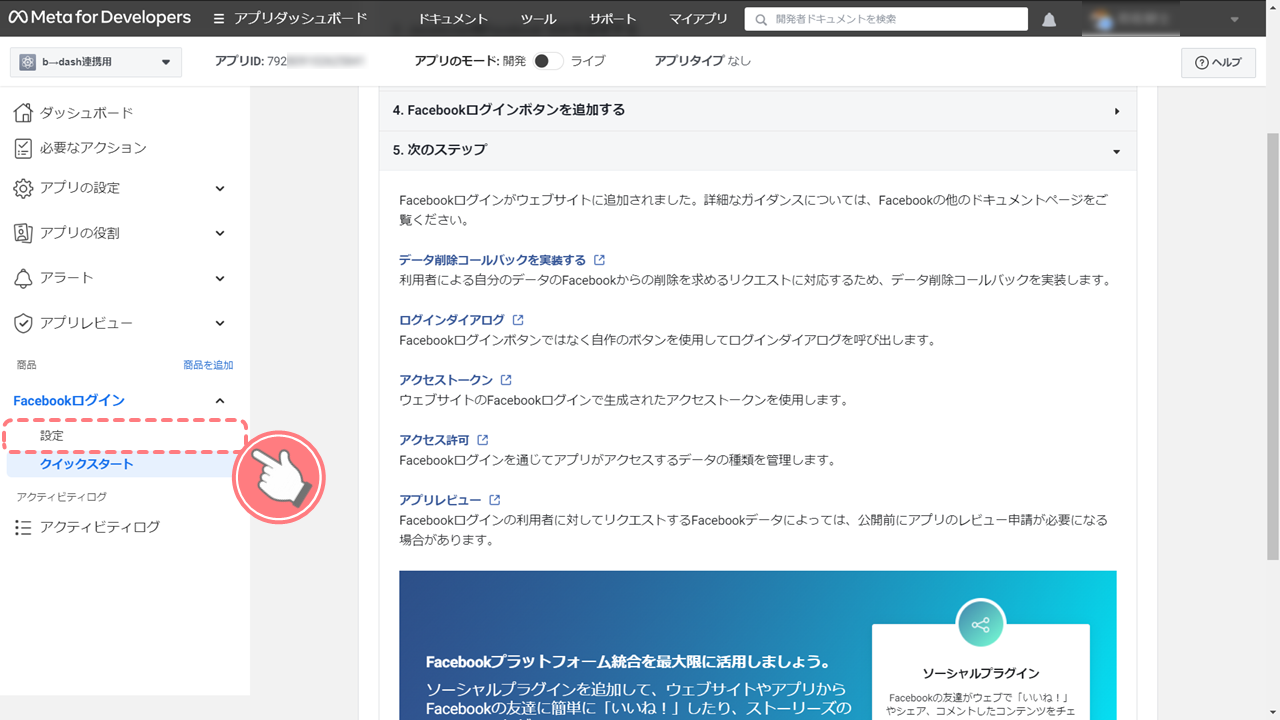The height and width of the screenshot is (720, 1280).
Task: Click the アプリダッシュボード label
Action: (x=301, y=19)
